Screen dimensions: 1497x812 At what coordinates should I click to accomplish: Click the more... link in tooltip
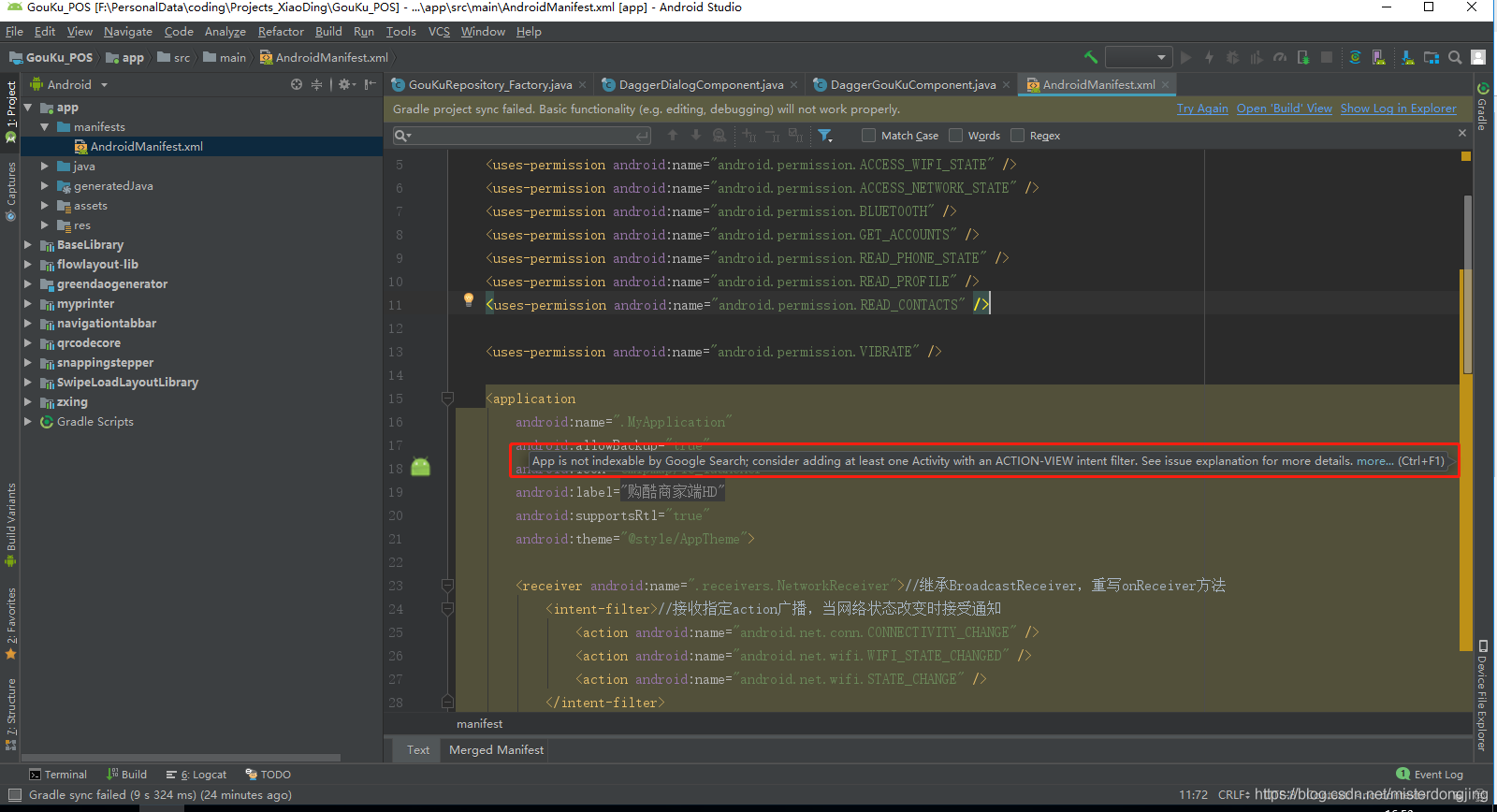tap(1374, 460)
